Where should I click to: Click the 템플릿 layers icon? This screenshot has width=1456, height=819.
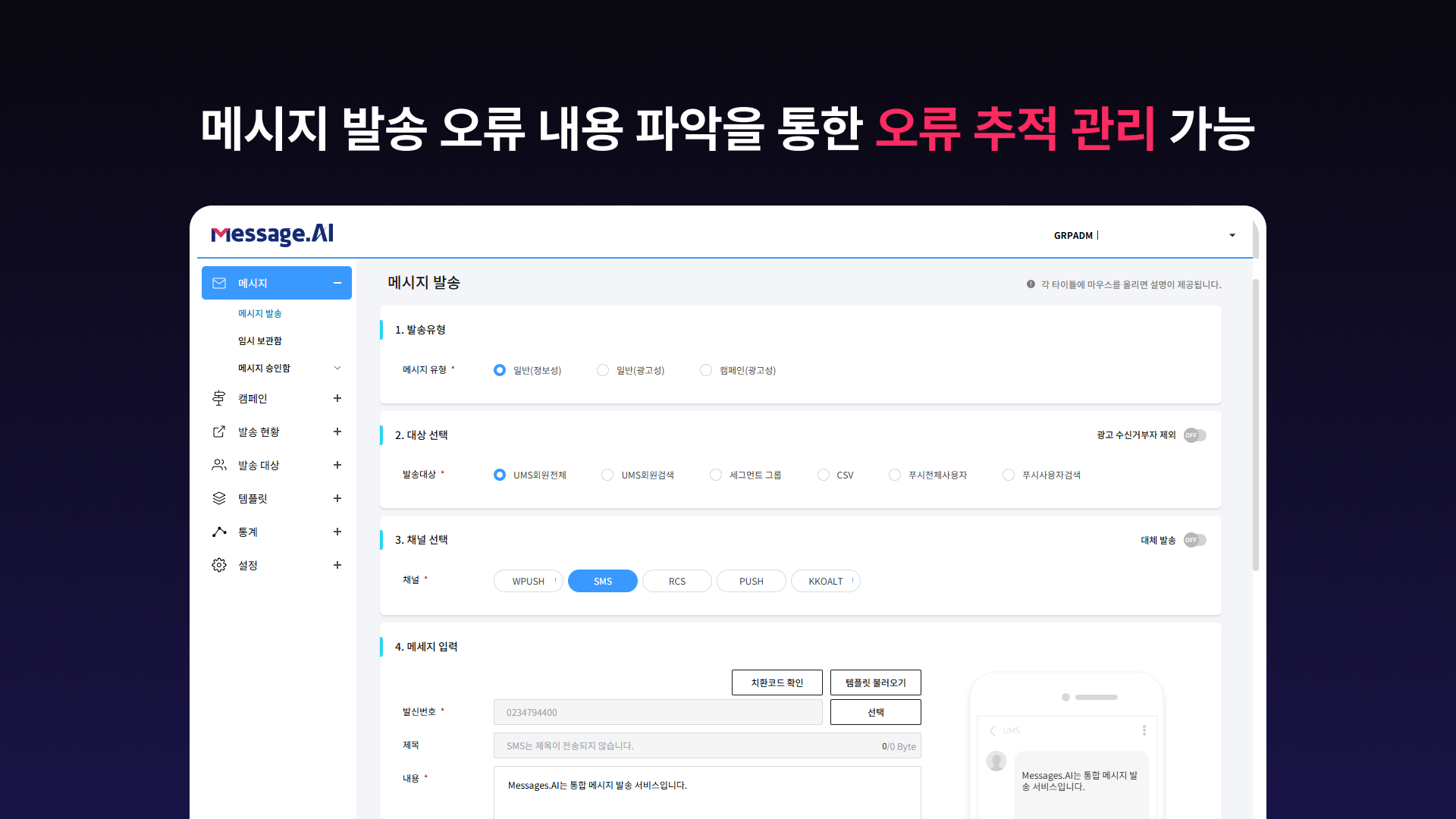[219, 498]
